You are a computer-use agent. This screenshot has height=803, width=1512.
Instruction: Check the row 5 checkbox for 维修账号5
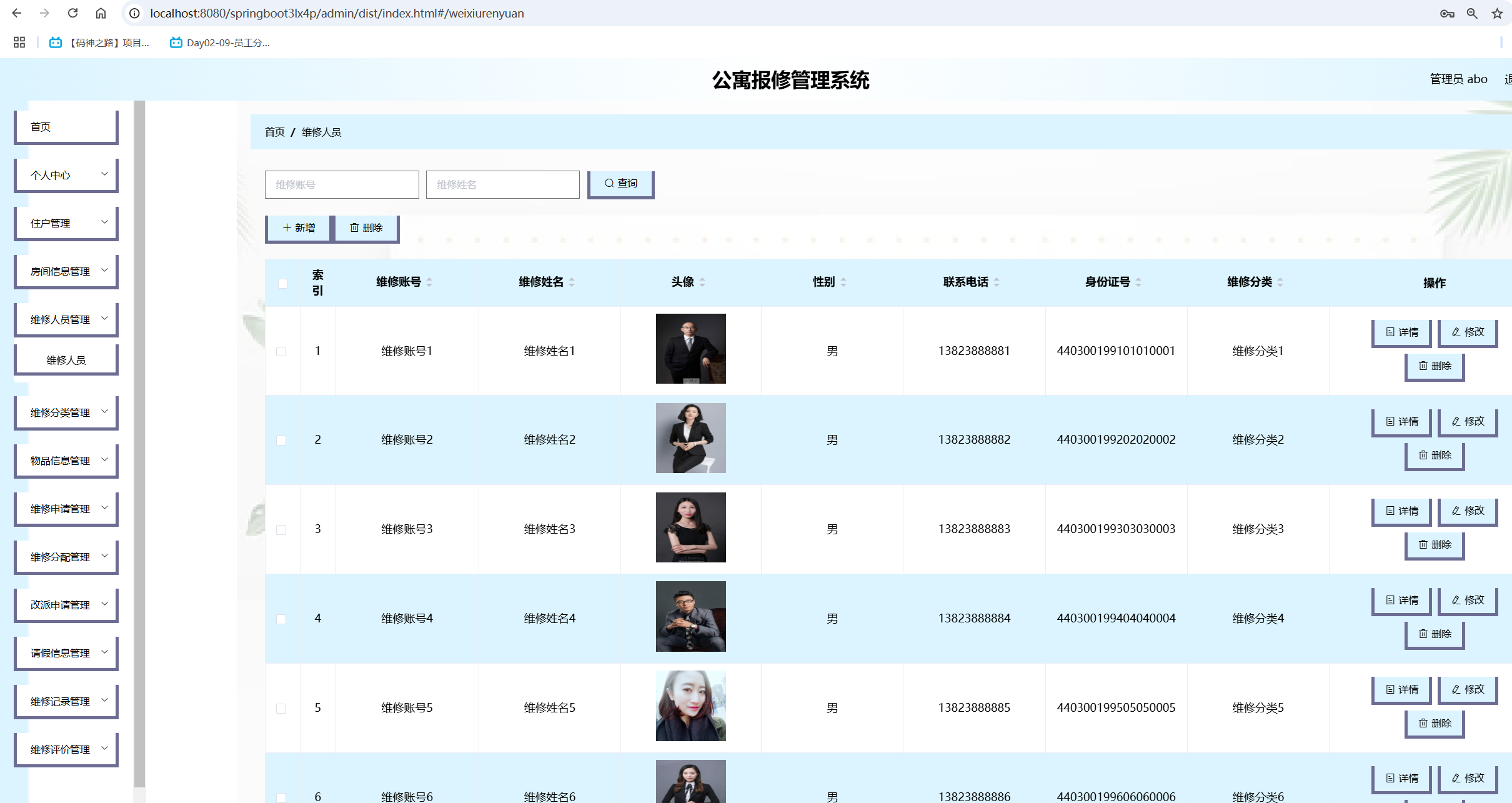pyautogui.click(x=281, y=709)
